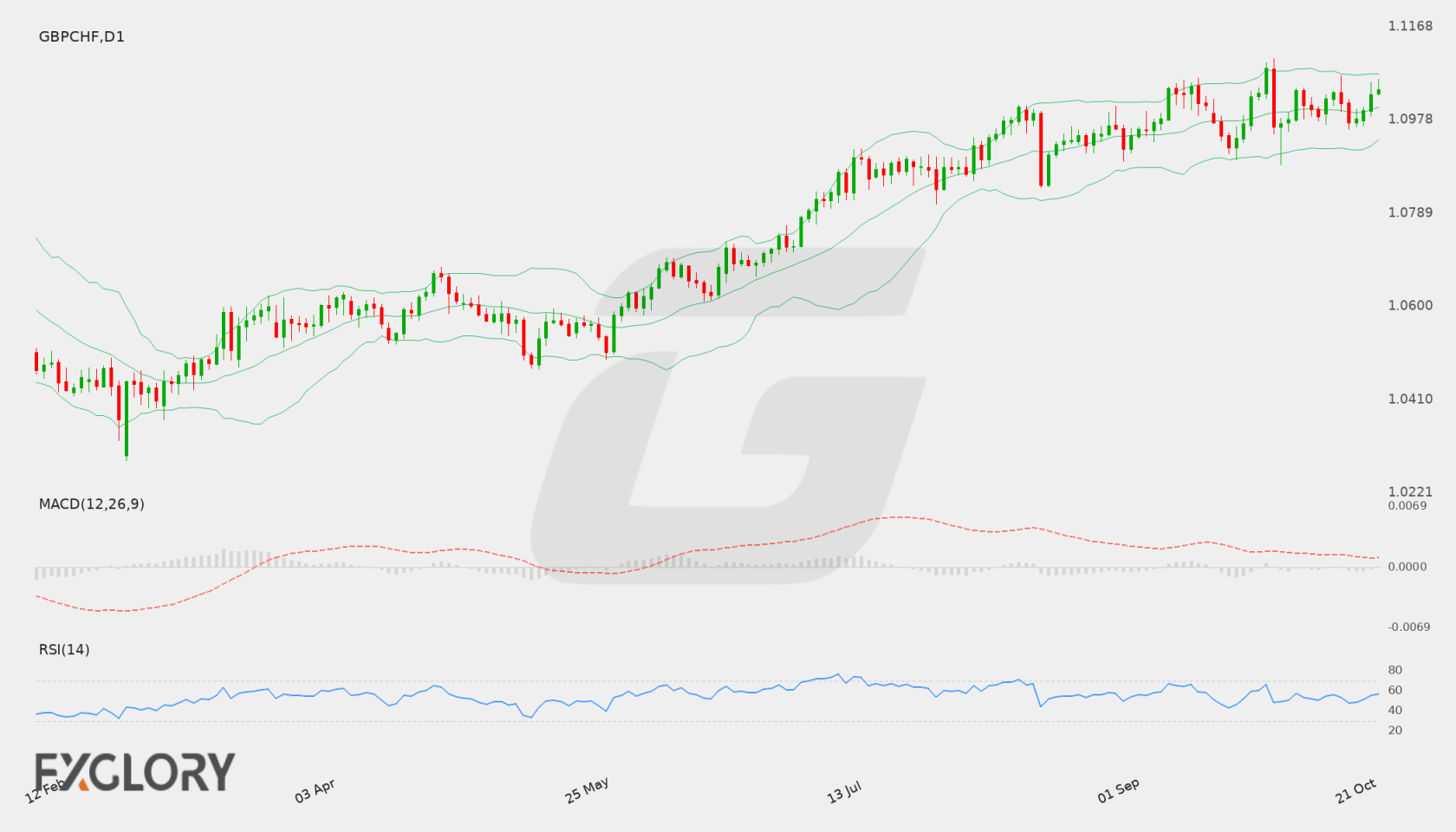Click MACD scale value 0.0000

tap(1407, 566)
